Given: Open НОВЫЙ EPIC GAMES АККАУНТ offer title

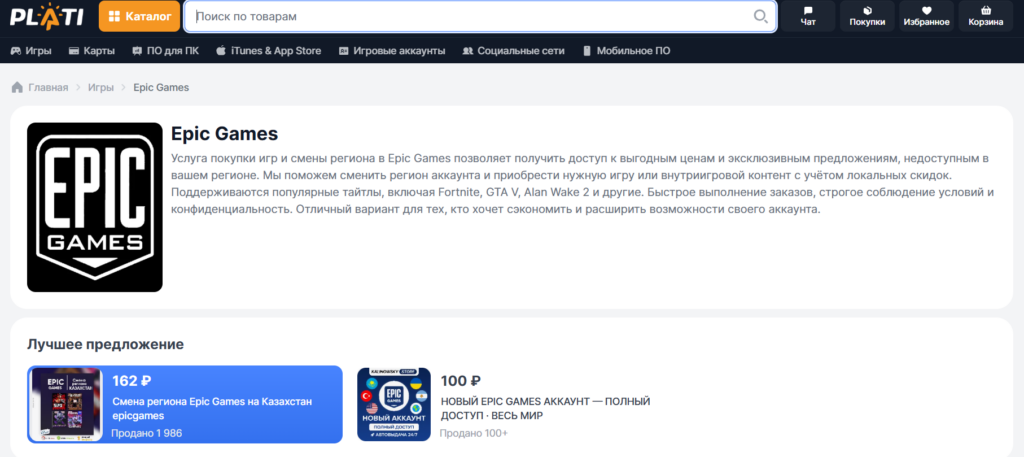Looking at the screenshot, I should pos(545,408).
